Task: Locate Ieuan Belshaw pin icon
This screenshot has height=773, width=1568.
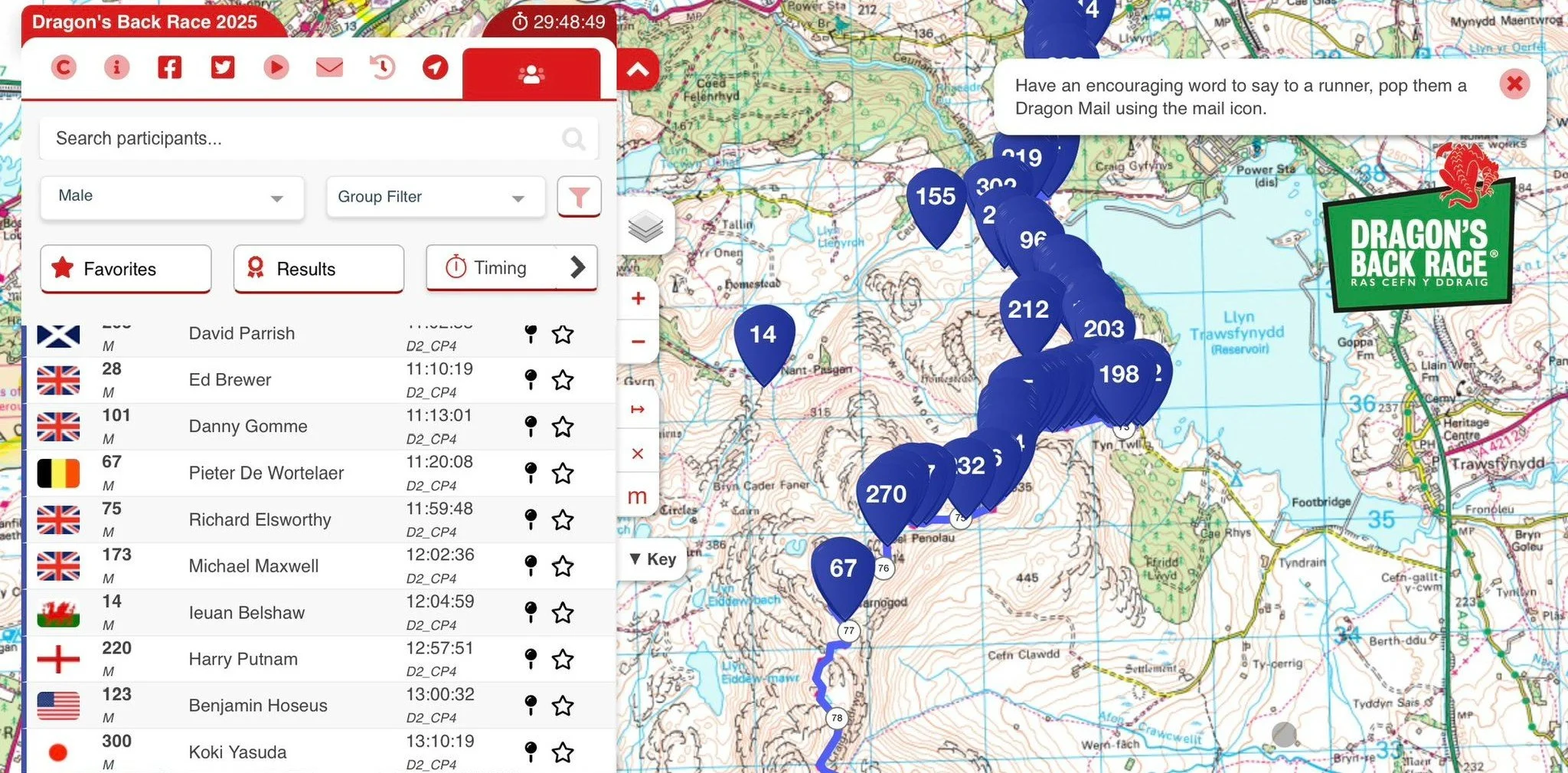Action: coord(531,612)
